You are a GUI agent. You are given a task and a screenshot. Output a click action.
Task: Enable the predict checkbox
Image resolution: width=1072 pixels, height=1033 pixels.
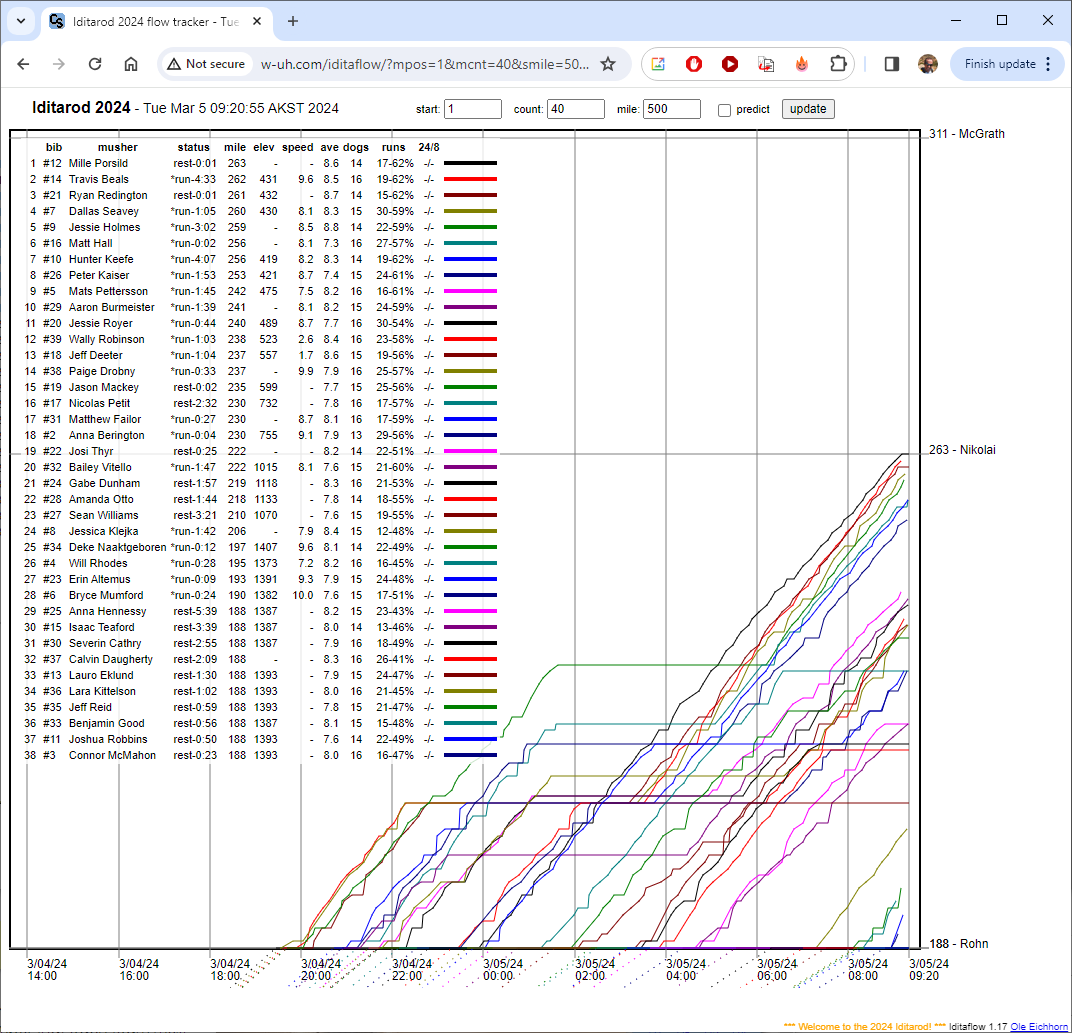pos(725,110)
